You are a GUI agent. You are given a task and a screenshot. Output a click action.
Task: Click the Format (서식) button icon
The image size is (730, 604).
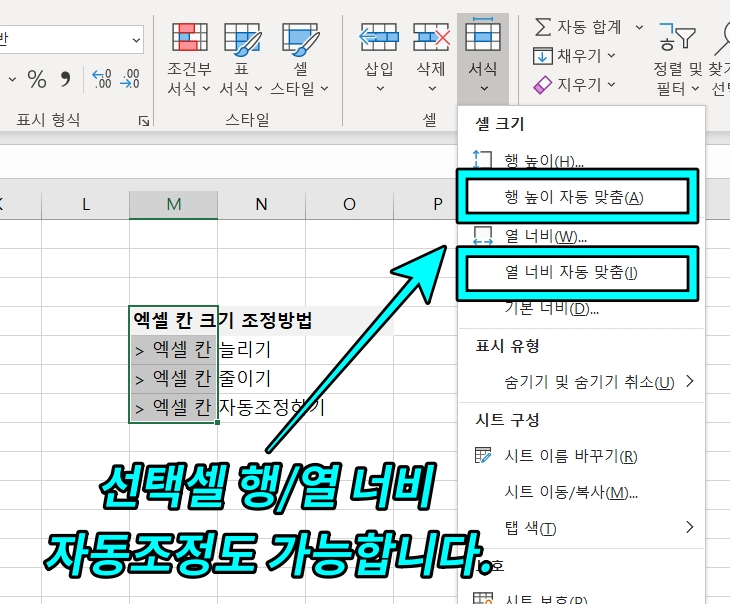click(483, 35)
